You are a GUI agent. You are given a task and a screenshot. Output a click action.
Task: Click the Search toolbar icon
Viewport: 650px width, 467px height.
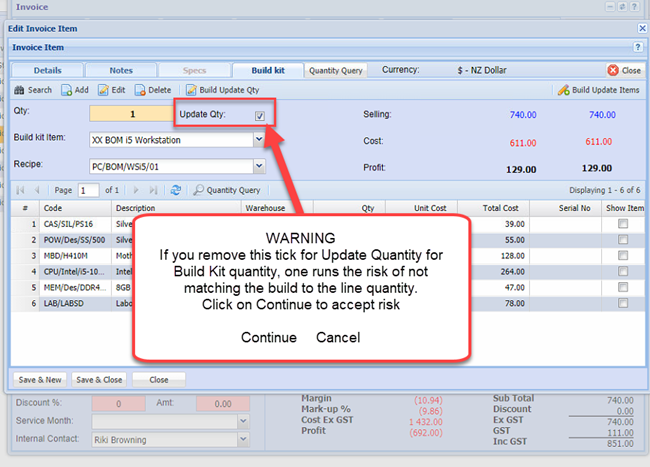click(x=33, y=90)
